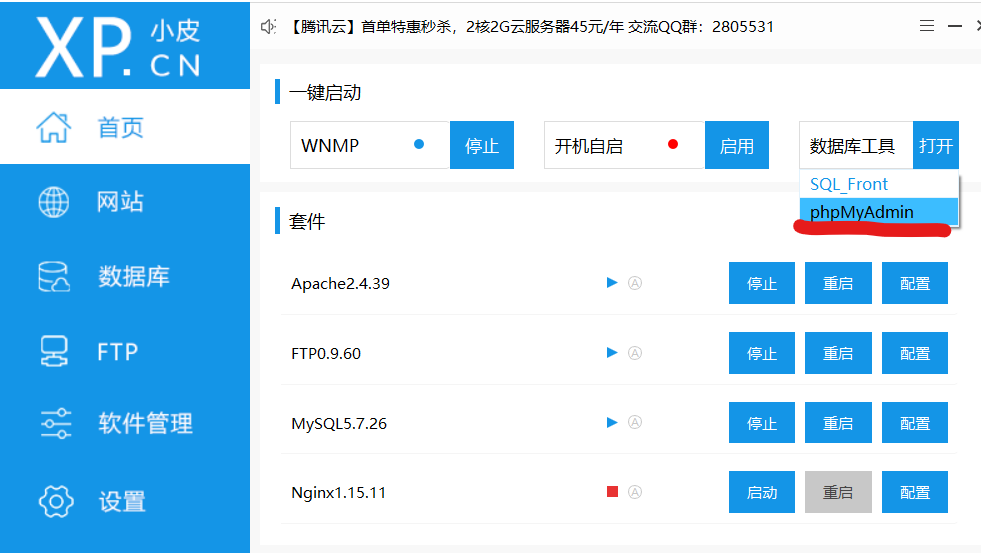Stop the WNMP one-click stack

[x=482, y=145]
